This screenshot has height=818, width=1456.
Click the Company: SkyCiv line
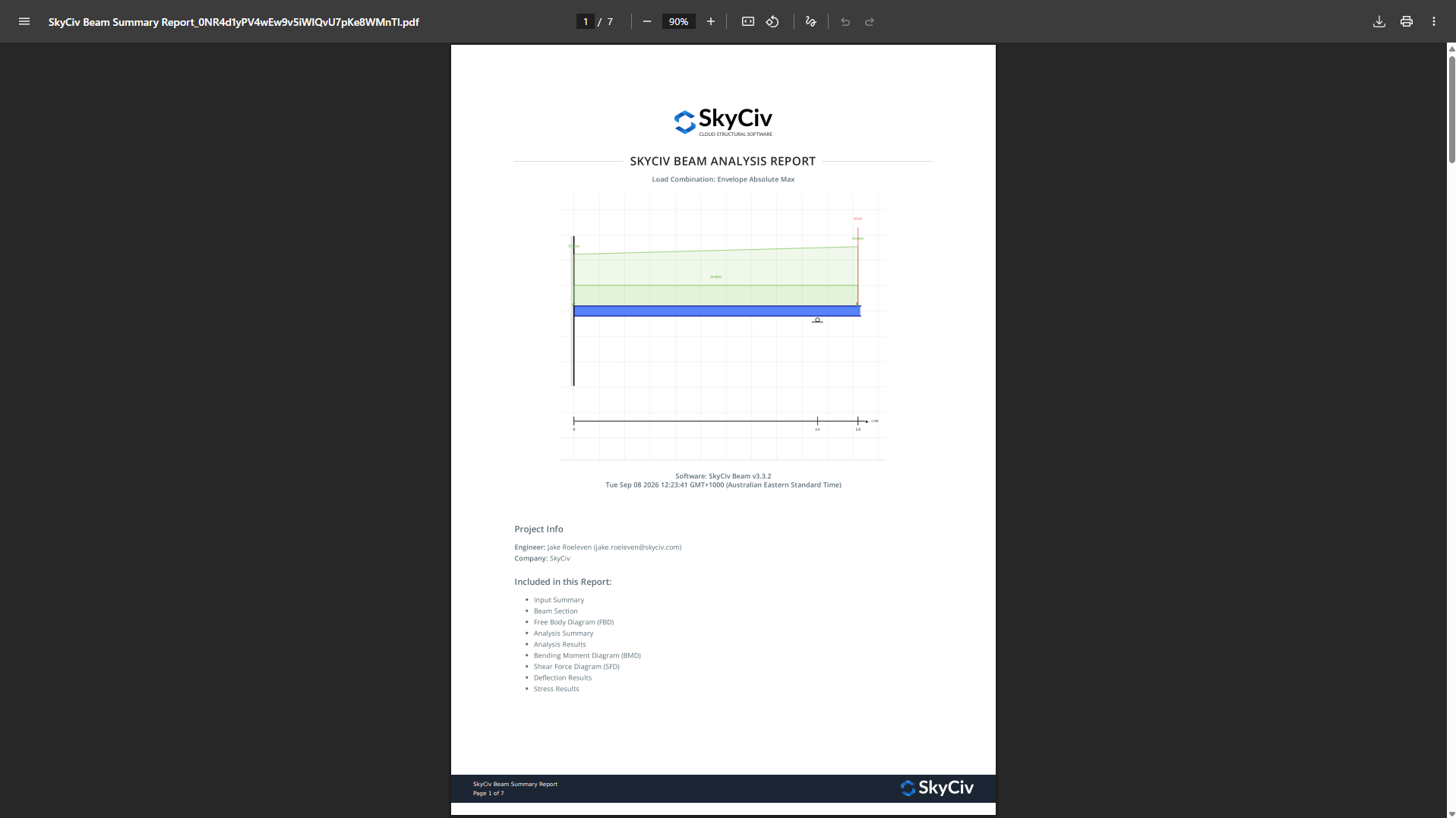pos(542,558)
